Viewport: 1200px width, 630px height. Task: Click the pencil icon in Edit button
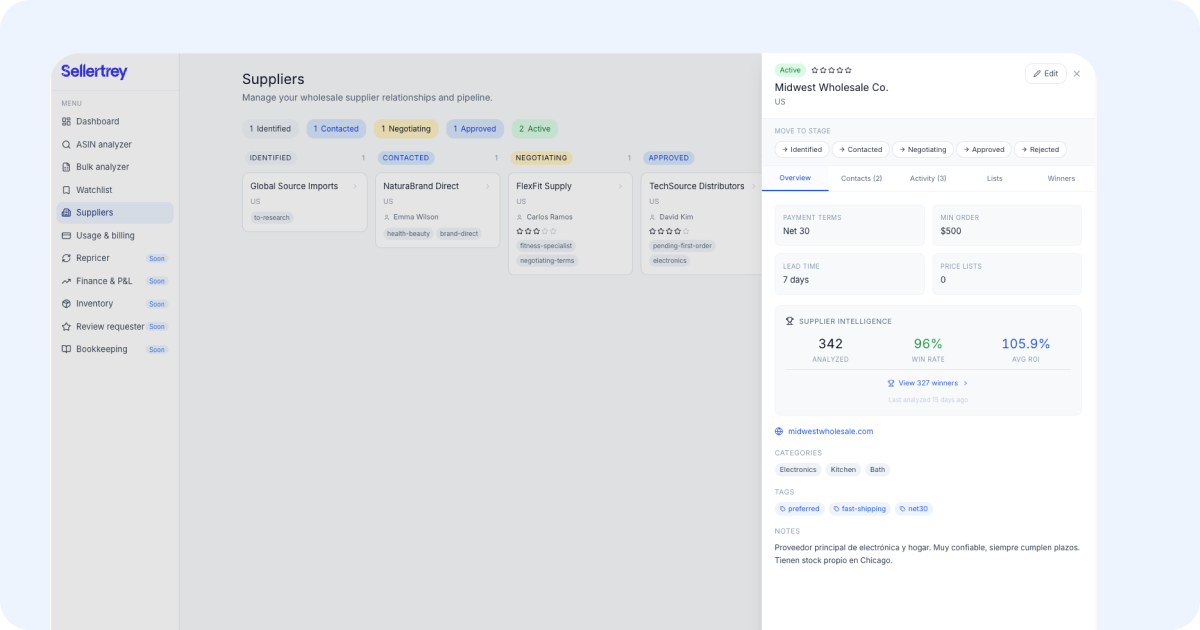[x=1037, y=74]
